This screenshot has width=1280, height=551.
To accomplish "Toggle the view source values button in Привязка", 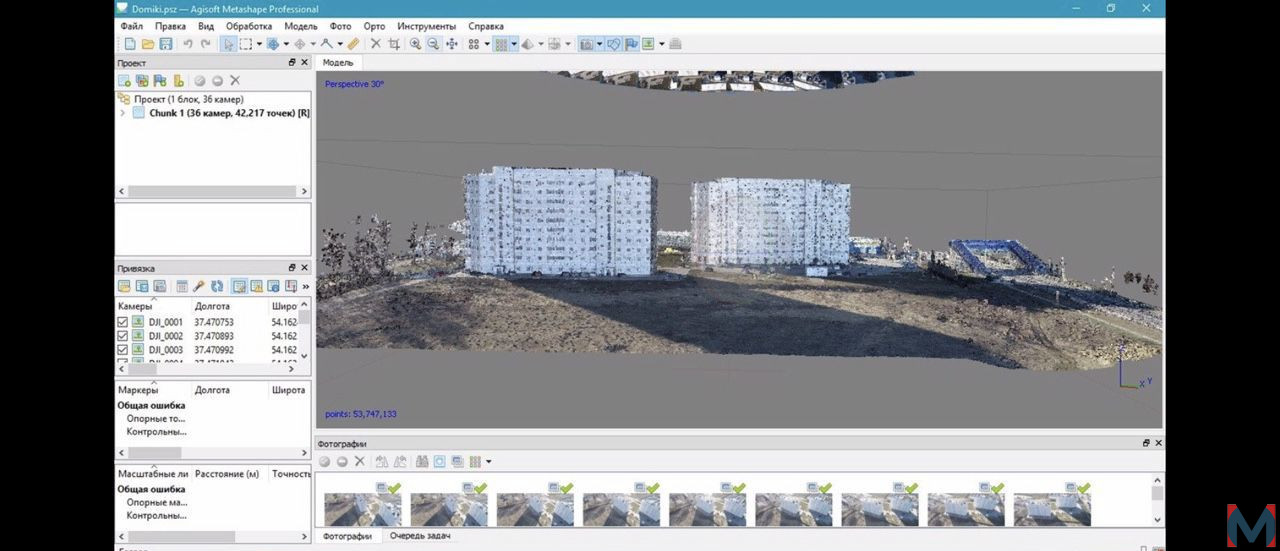I will [x=239, y=286].
